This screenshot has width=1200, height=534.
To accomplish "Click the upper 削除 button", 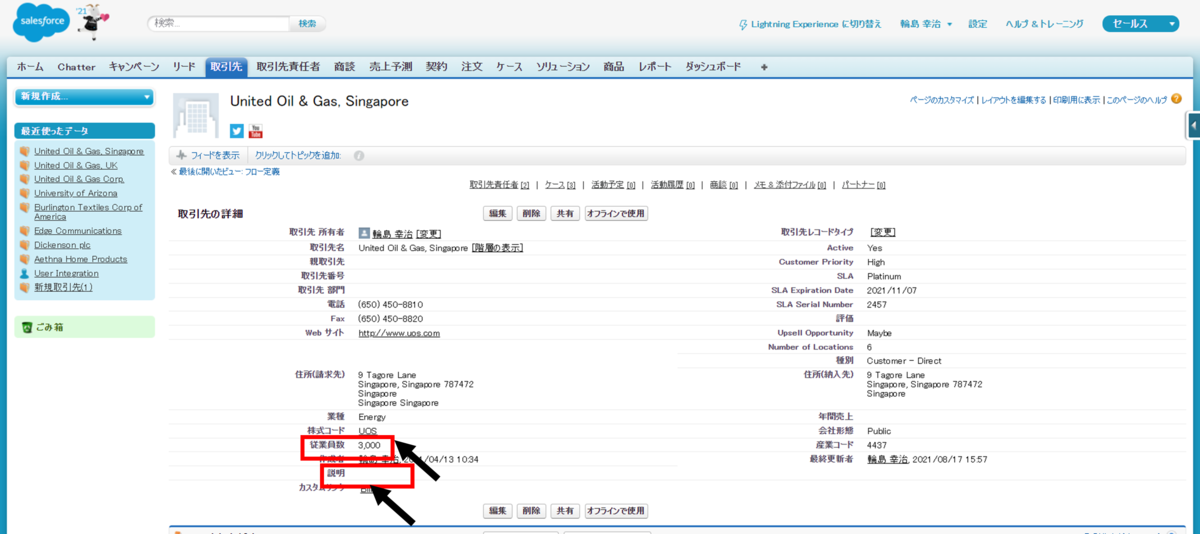I will click(532, 214).
